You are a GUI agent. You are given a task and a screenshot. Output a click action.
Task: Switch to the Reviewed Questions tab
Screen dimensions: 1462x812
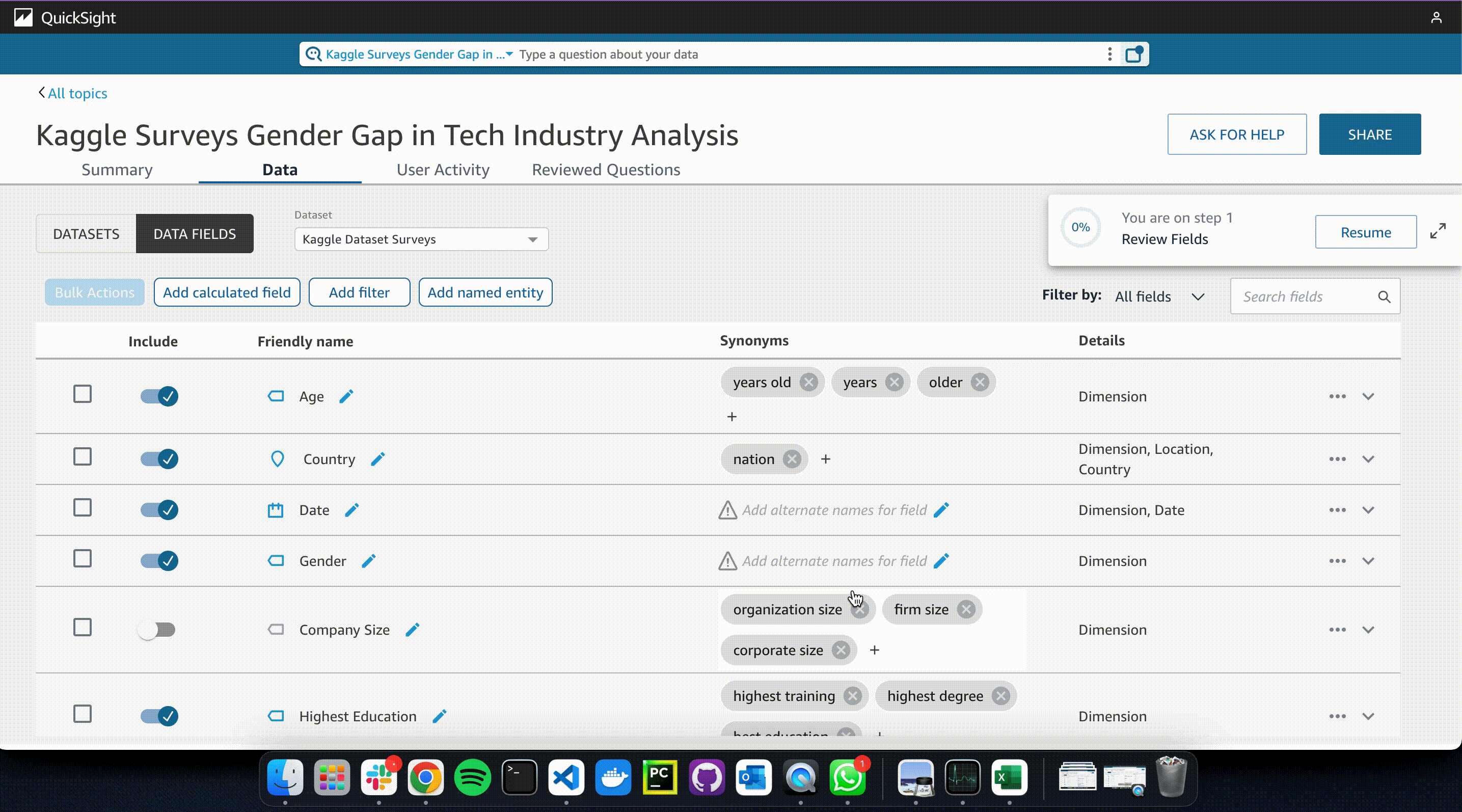[606, 170]
